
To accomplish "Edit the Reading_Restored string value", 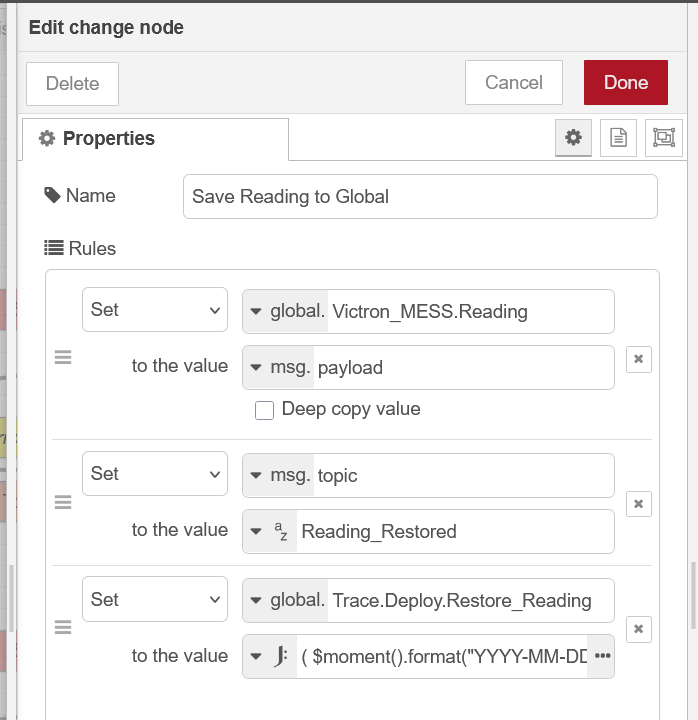I will click(455, 531).
